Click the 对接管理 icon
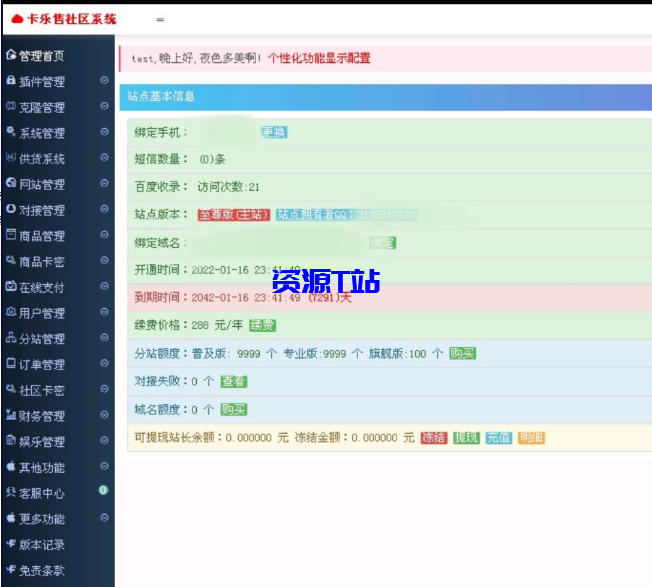The image size is (652, 587). [x=11, y=209]
